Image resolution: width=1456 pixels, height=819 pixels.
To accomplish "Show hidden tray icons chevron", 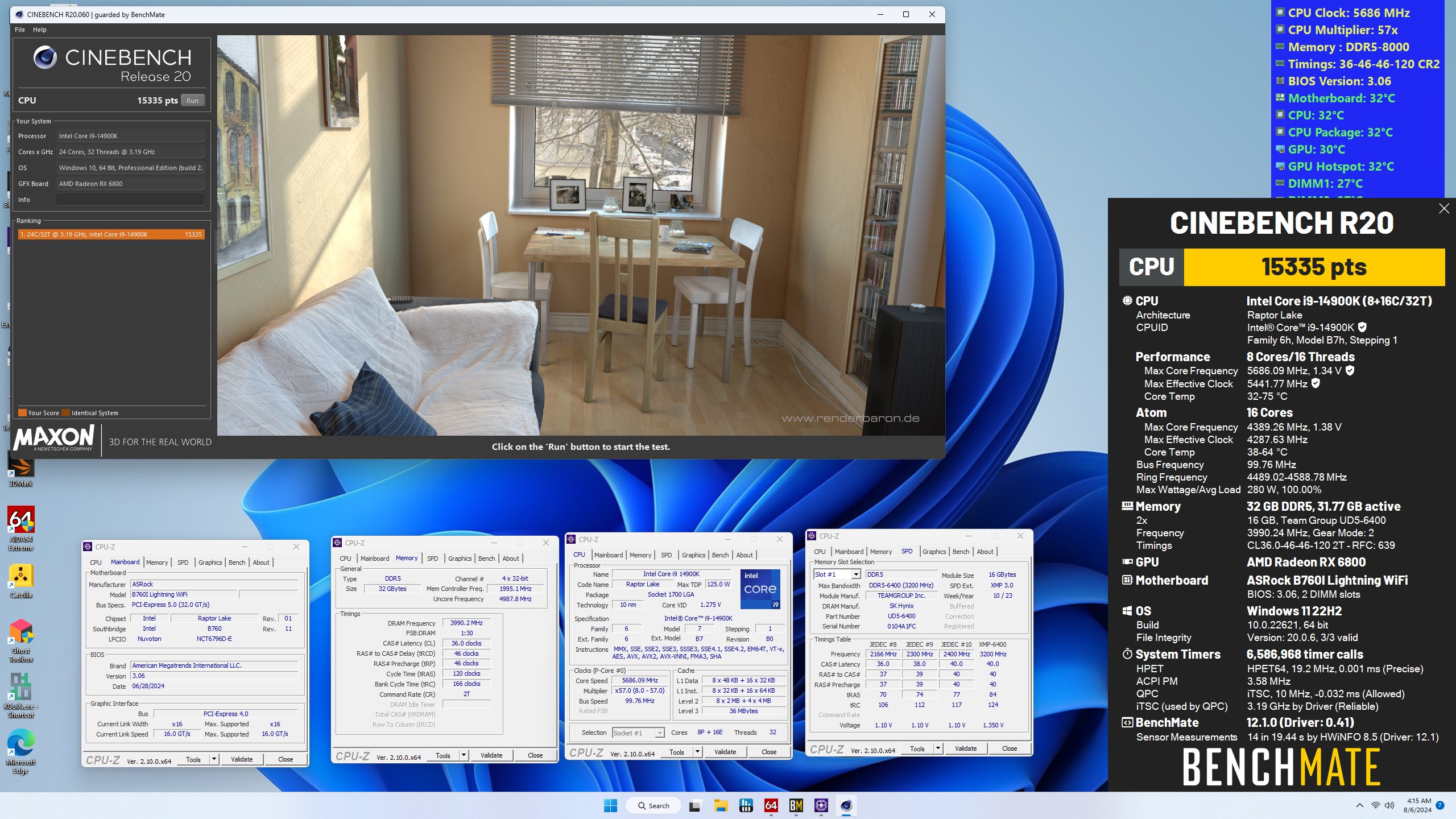I will tap(1359, 805).
